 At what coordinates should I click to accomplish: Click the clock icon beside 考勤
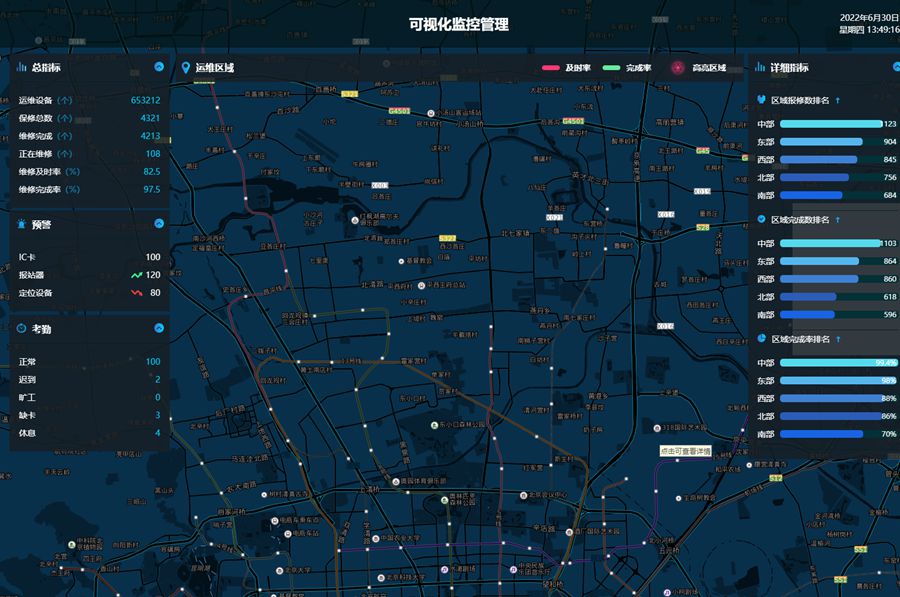coord(22,328)
